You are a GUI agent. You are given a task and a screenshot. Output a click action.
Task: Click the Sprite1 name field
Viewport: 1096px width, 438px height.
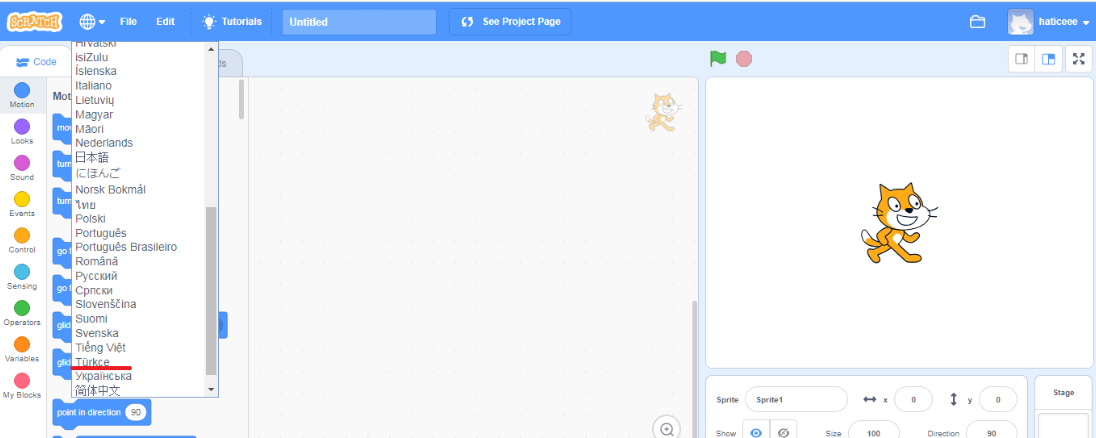(796, 400)
